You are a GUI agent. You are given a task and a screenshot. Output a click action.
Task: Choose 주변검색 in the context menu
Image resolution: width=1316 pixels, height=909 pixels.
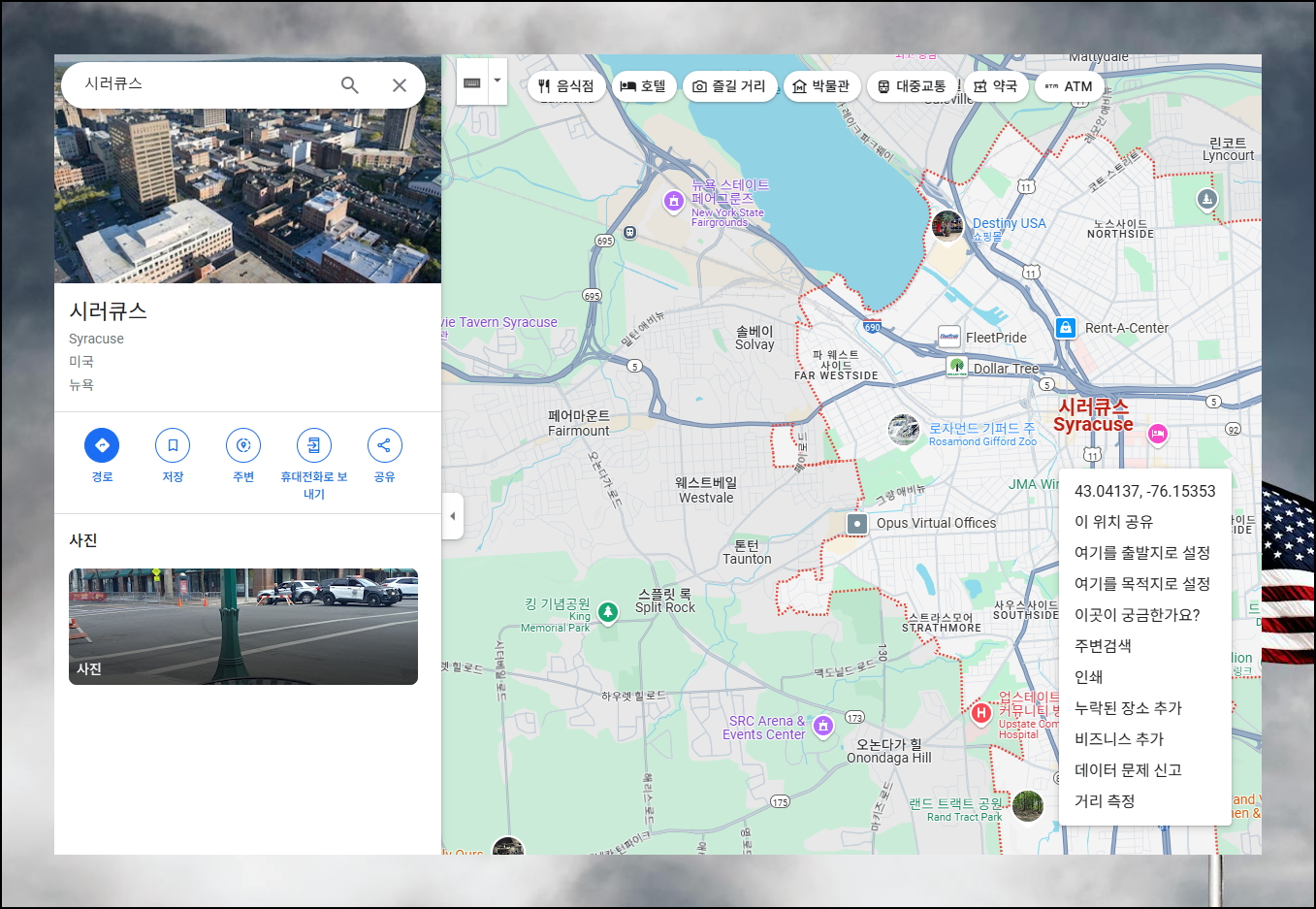coord(1145,646)
